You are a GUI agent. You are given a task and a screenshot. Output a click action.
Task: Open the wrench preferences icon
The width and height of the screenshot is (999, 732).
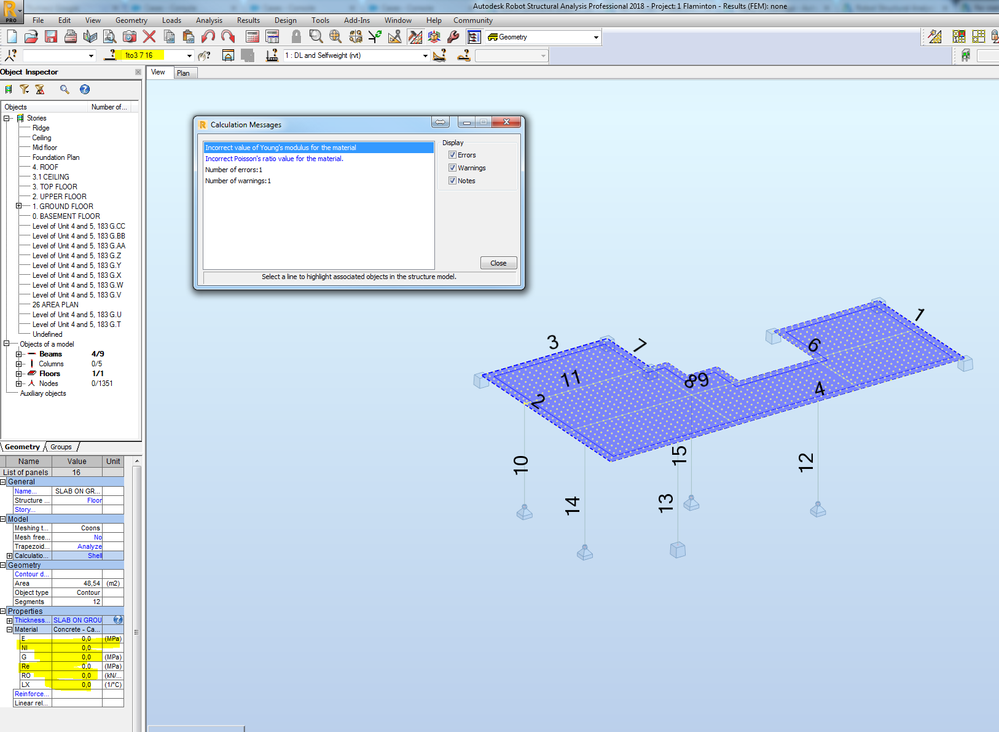[x=454, y=37]
